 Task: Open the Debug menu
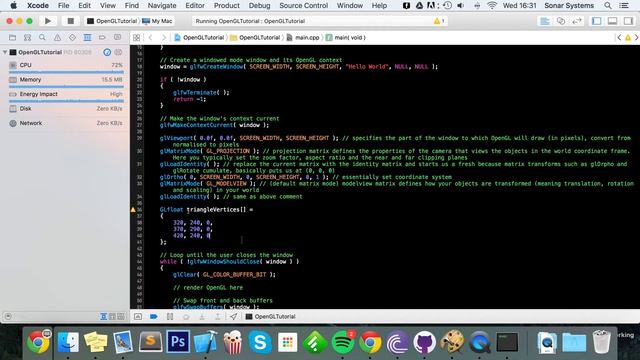tap(259, 6)
